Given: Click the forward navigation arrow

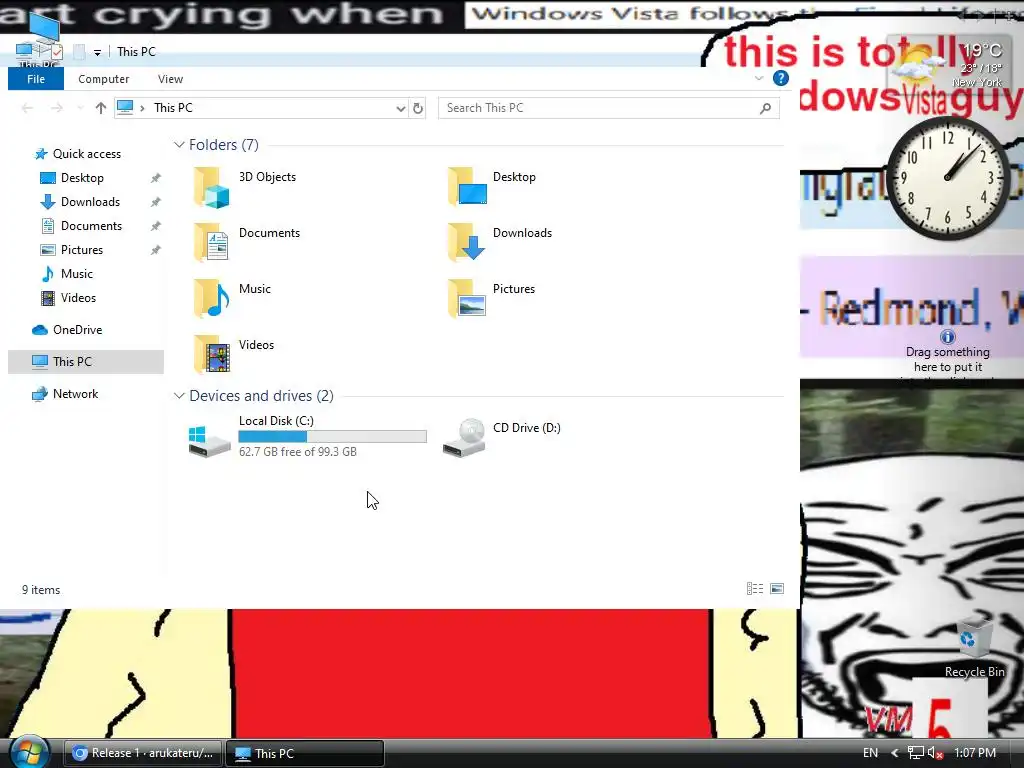Looking at the screenshot, I should click(x=57, y=108).
